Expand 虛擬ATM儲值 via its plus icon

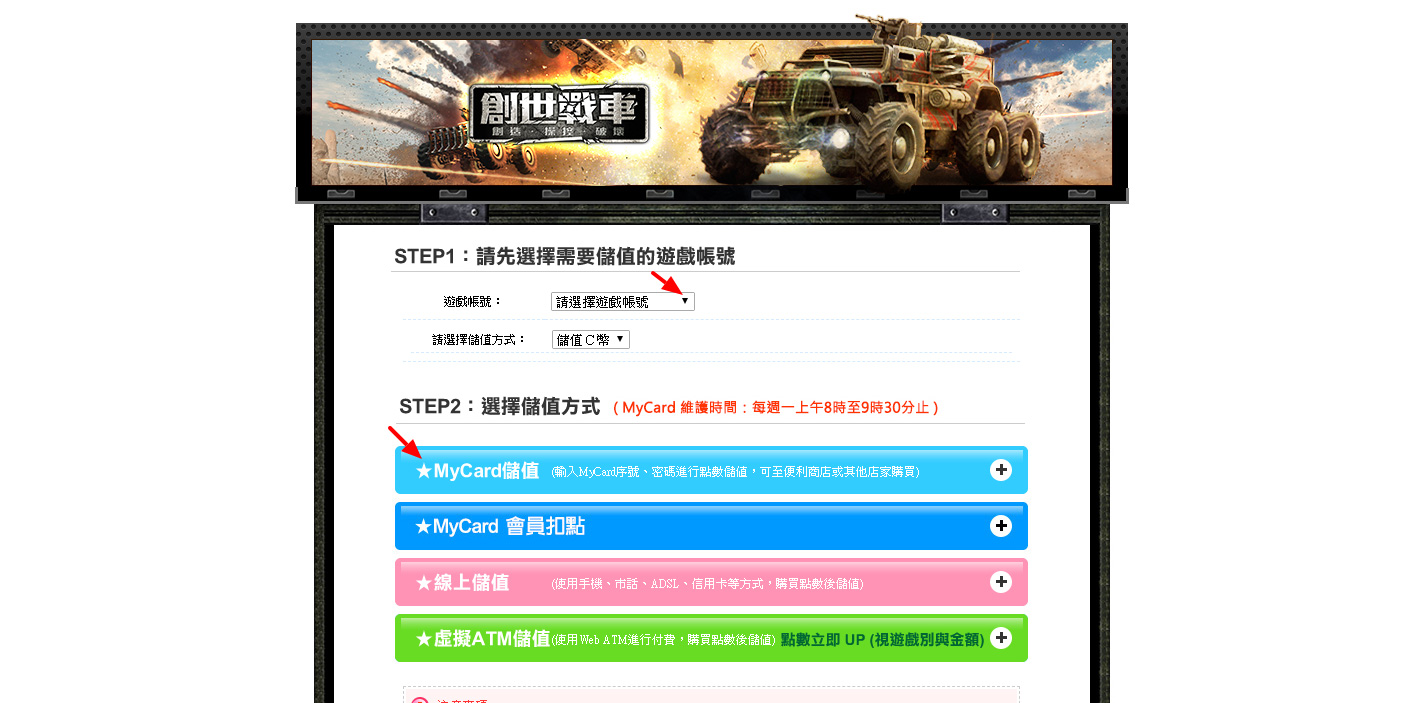[x=1000, y=638]
